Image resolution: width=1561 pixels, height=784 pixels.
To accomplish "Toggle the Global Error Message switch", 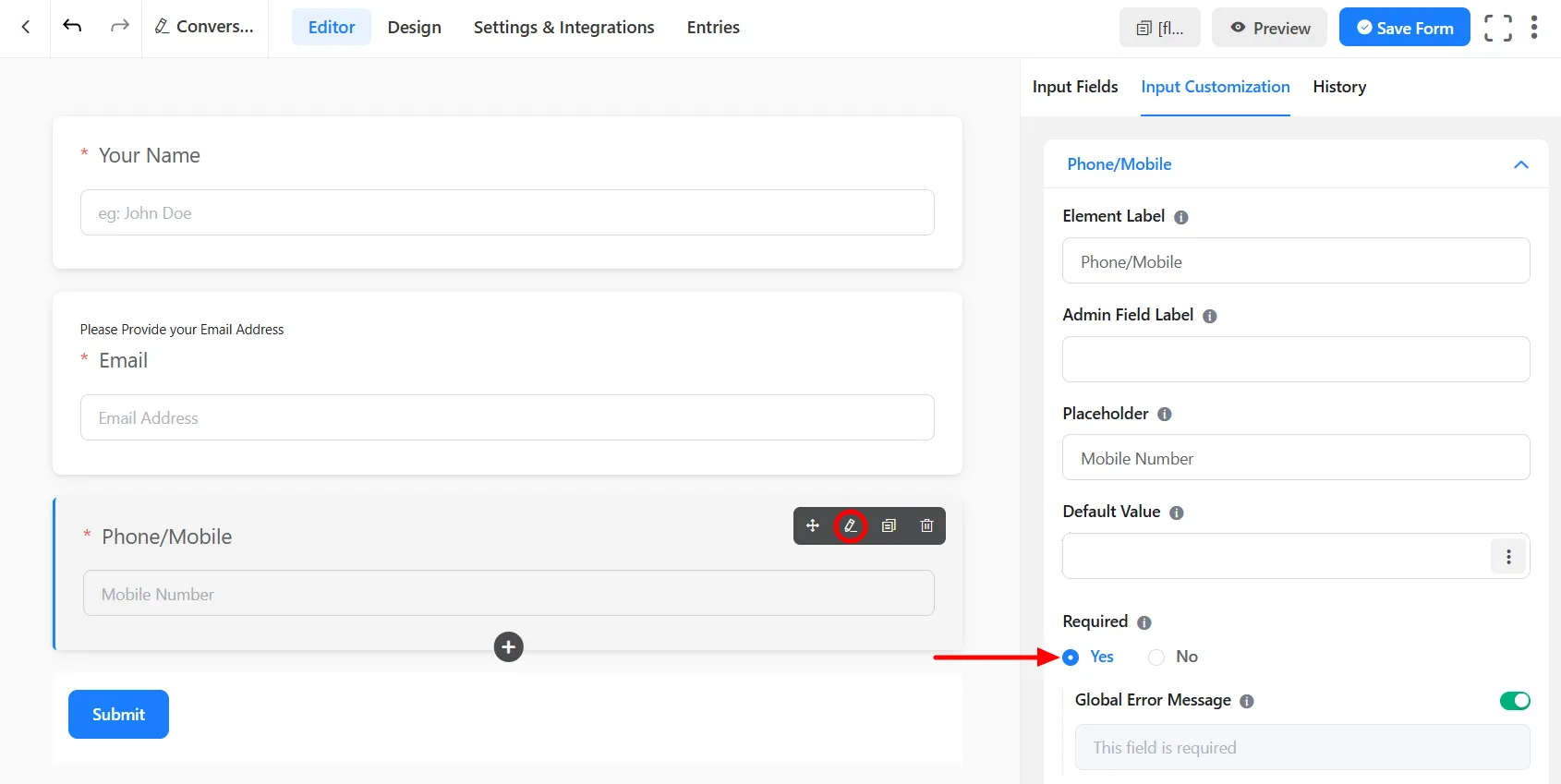I will coord(1514,701).
